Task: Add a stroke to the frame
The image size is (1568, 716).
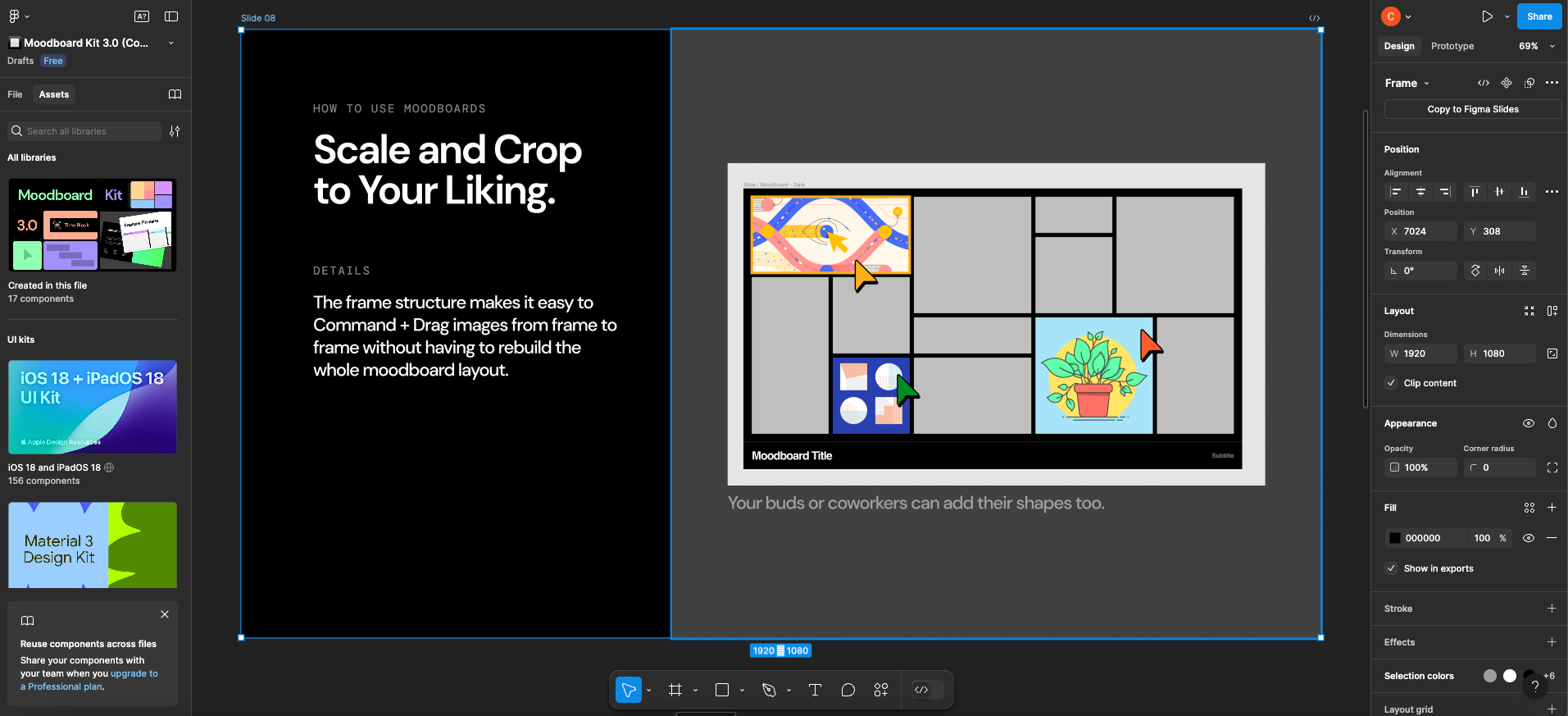Action: click(x=1552, y=609)
